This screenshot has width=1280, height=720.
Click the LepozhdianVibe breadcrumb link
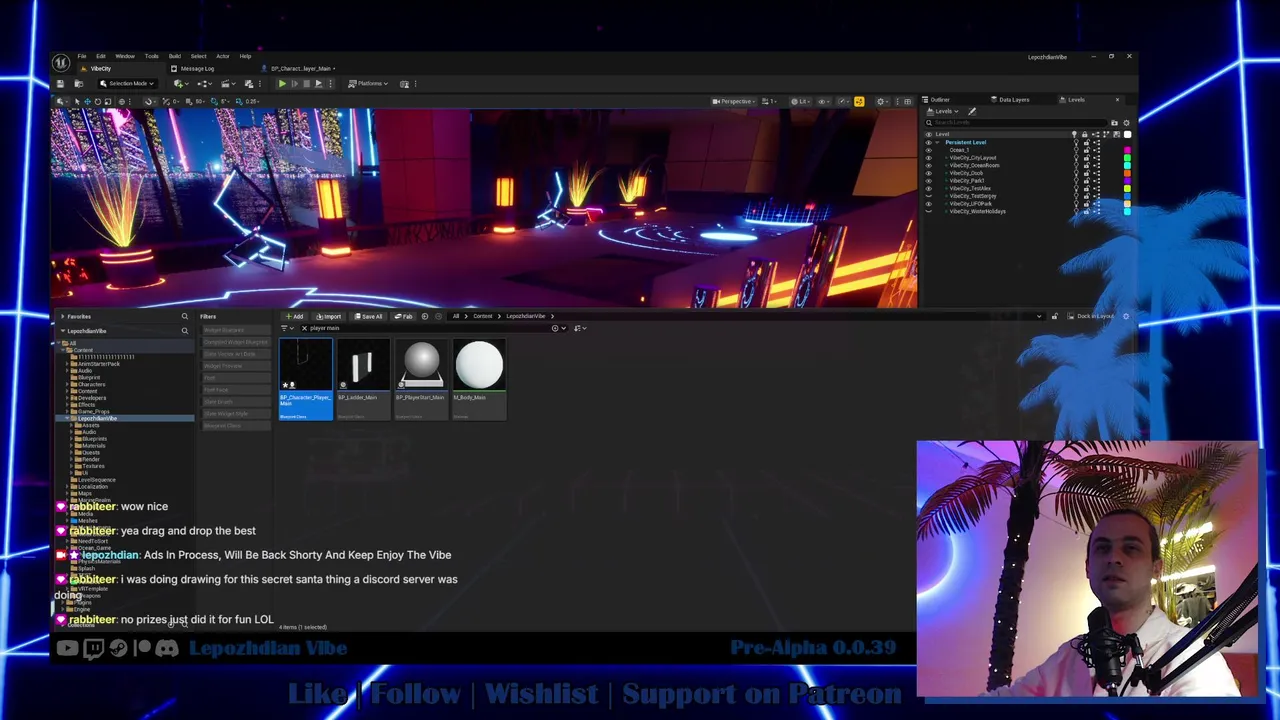[525, 317]
